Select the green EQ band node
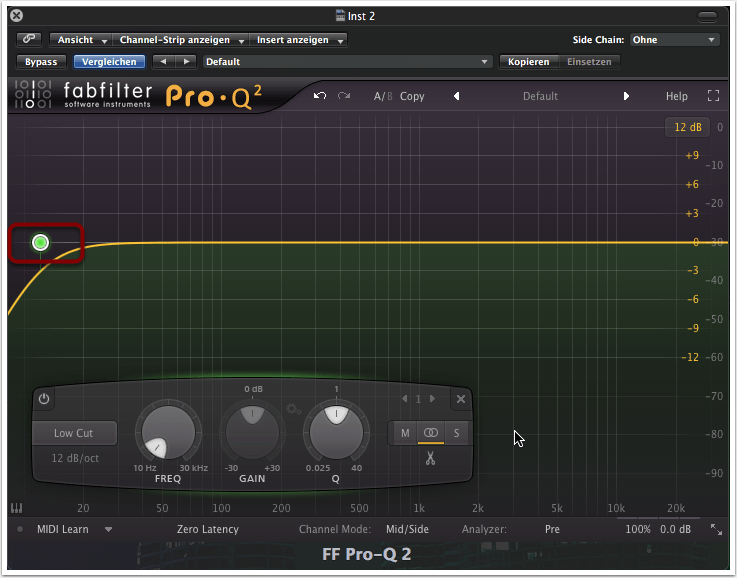Image resolution: width=737 pixels, height=578 pixels. 41,242
